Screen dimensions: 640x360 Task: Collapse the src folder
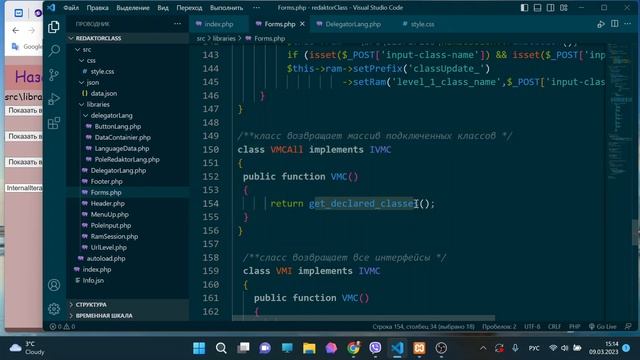coord(128,49)
